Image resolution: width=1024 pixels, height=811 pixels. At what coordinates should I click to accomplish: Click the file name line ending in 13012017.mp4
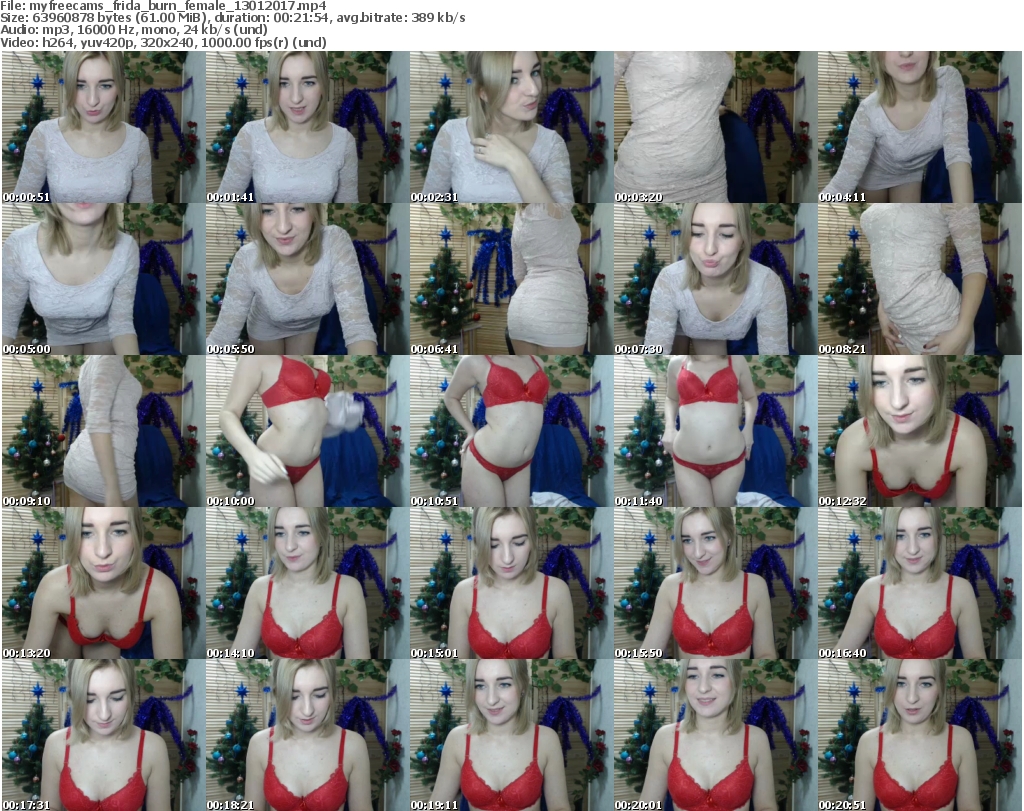click(x=163, y=6)
